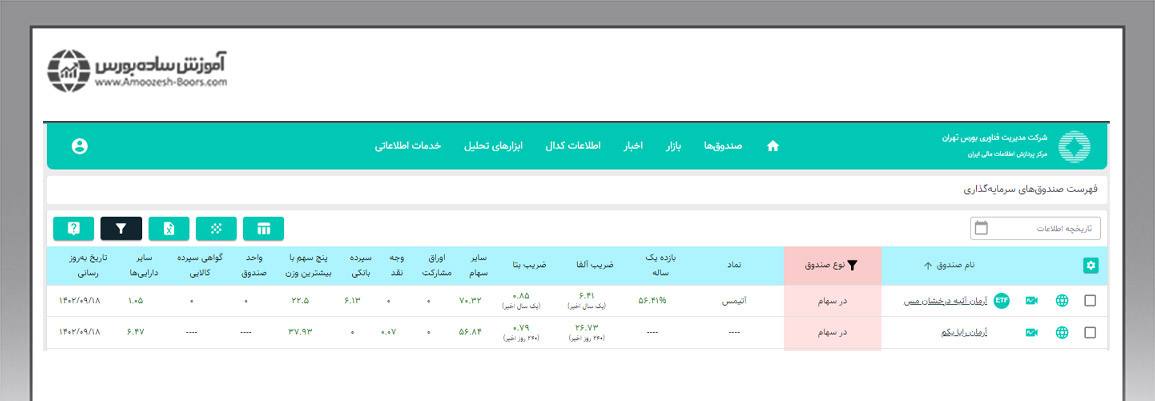Open the نوع صندوق column filter
This screenshot has height=401, width=1155.
point(832,265)
